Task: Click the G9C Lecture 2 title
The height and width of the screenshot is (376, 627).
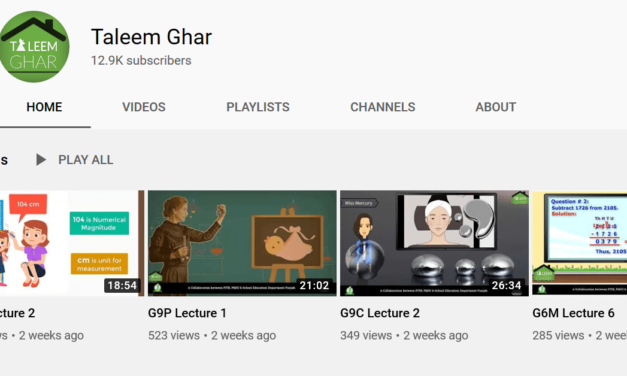Action: click(380, 313)
